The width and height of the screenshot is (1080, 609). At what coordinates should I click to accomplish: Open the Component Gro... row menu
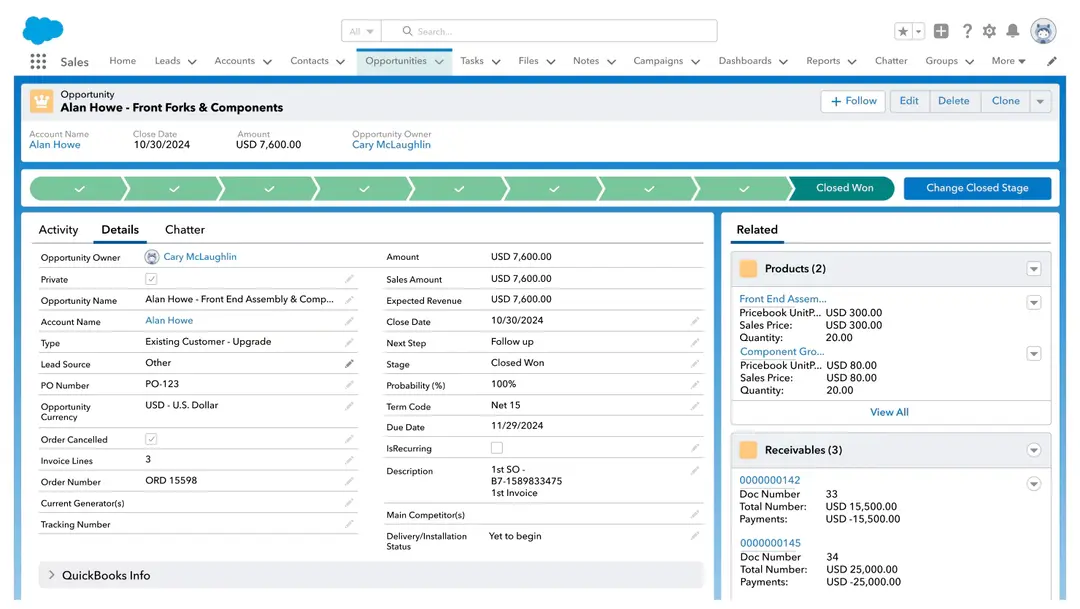(x=1034, y=353)
